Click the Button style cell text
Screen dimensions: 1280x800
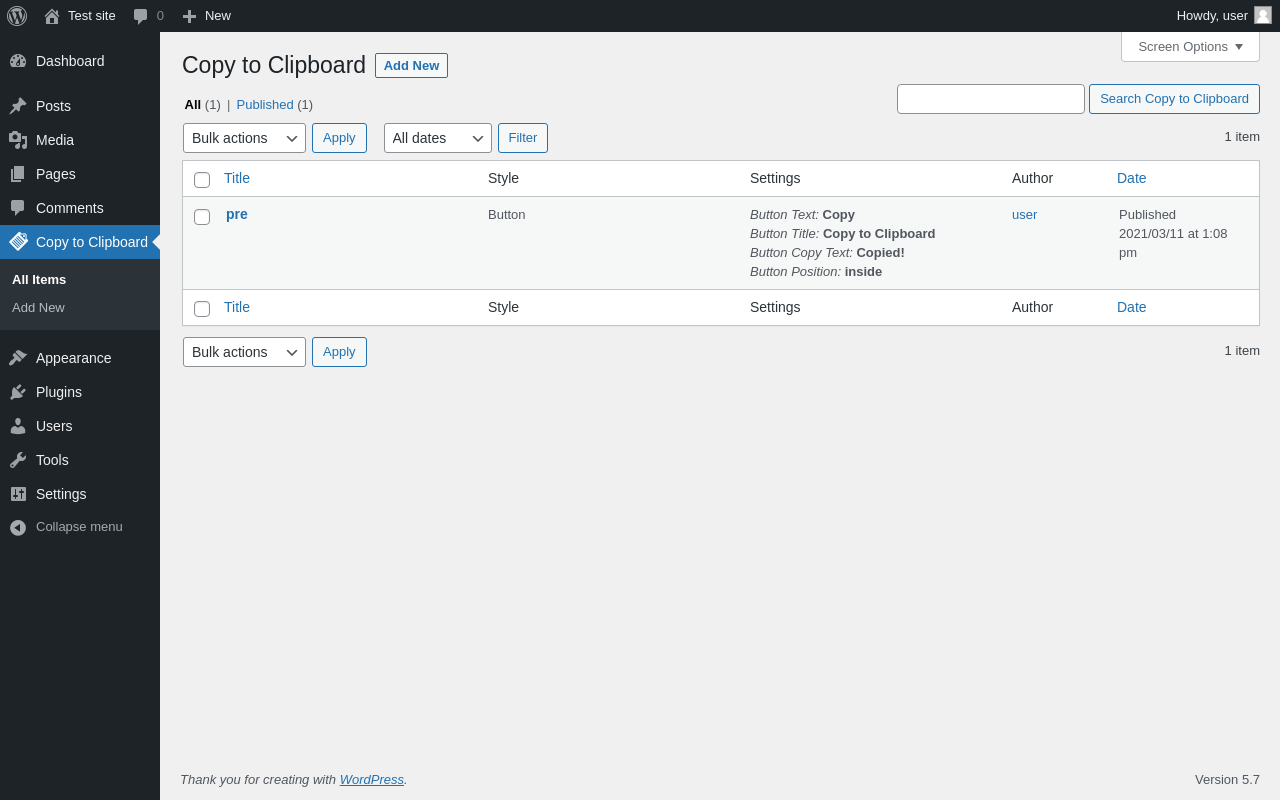click(506, 214)
